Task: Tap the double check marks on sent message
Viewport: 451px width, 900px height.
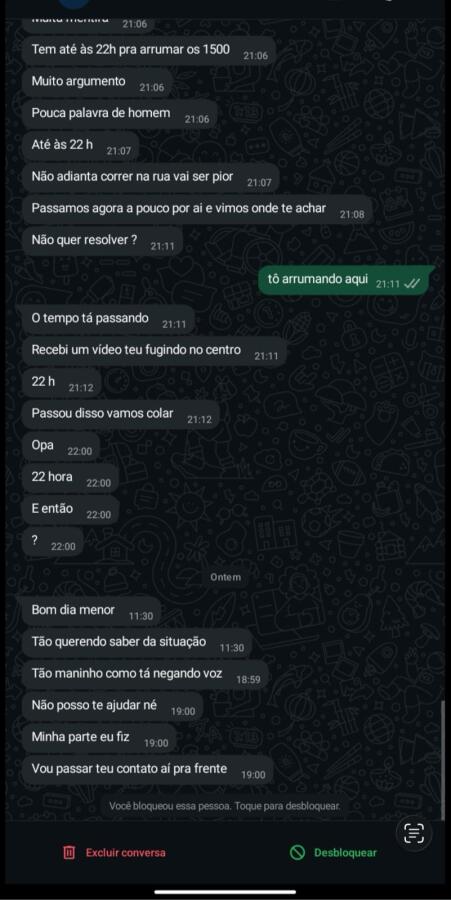Action: click(412, 284)
